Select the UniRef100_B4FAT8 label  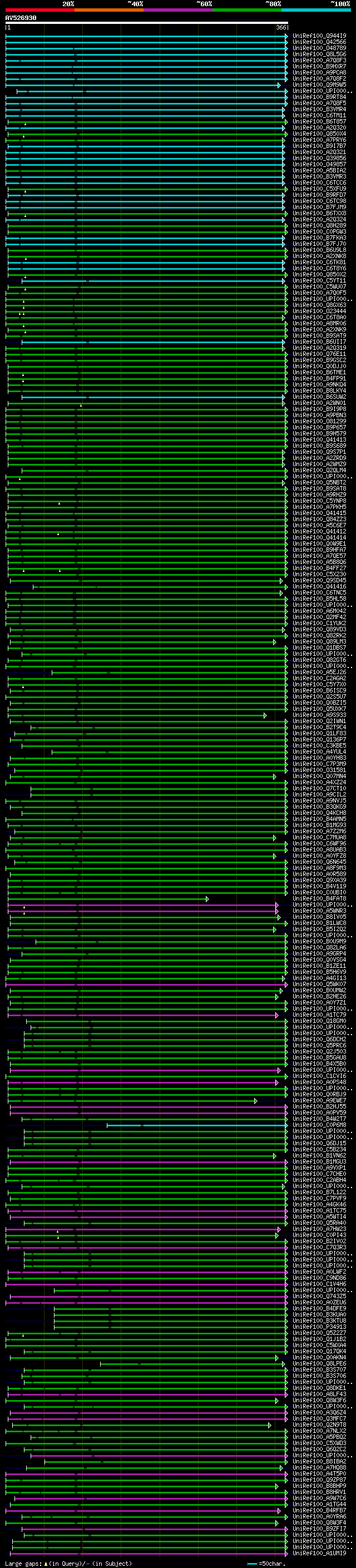[x=319, y=898]
